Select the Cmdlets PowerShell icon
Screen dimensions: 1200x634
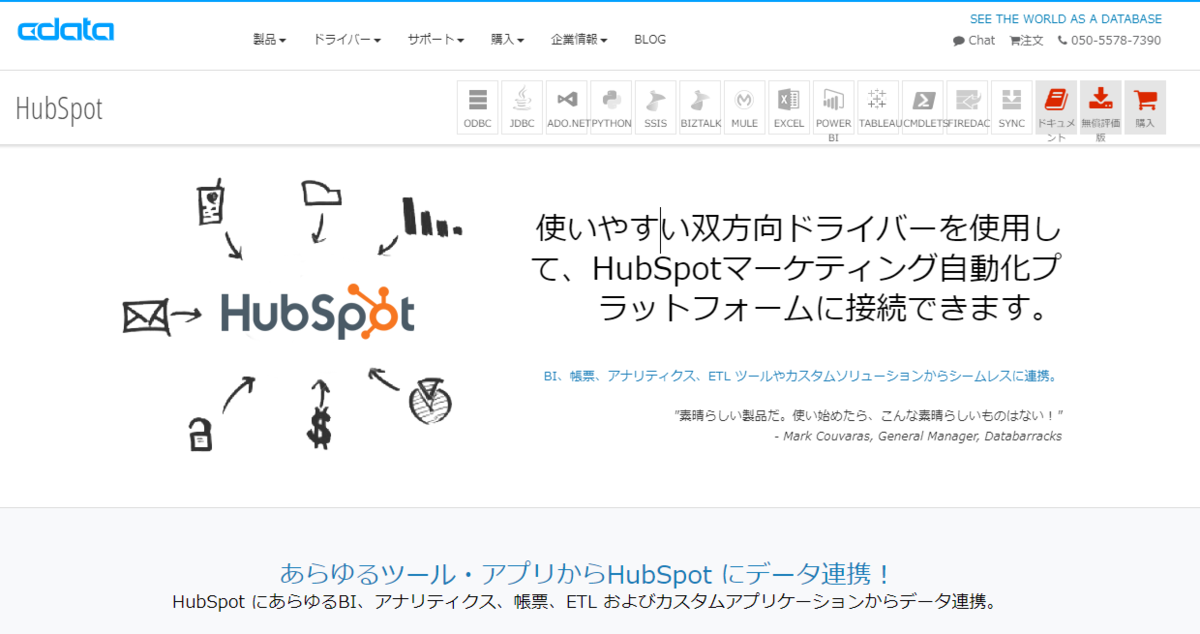coord(923,107)
